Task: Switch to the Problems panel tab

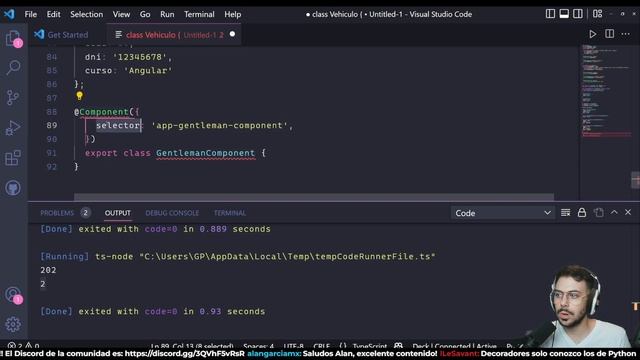Action: pos(57,213)
